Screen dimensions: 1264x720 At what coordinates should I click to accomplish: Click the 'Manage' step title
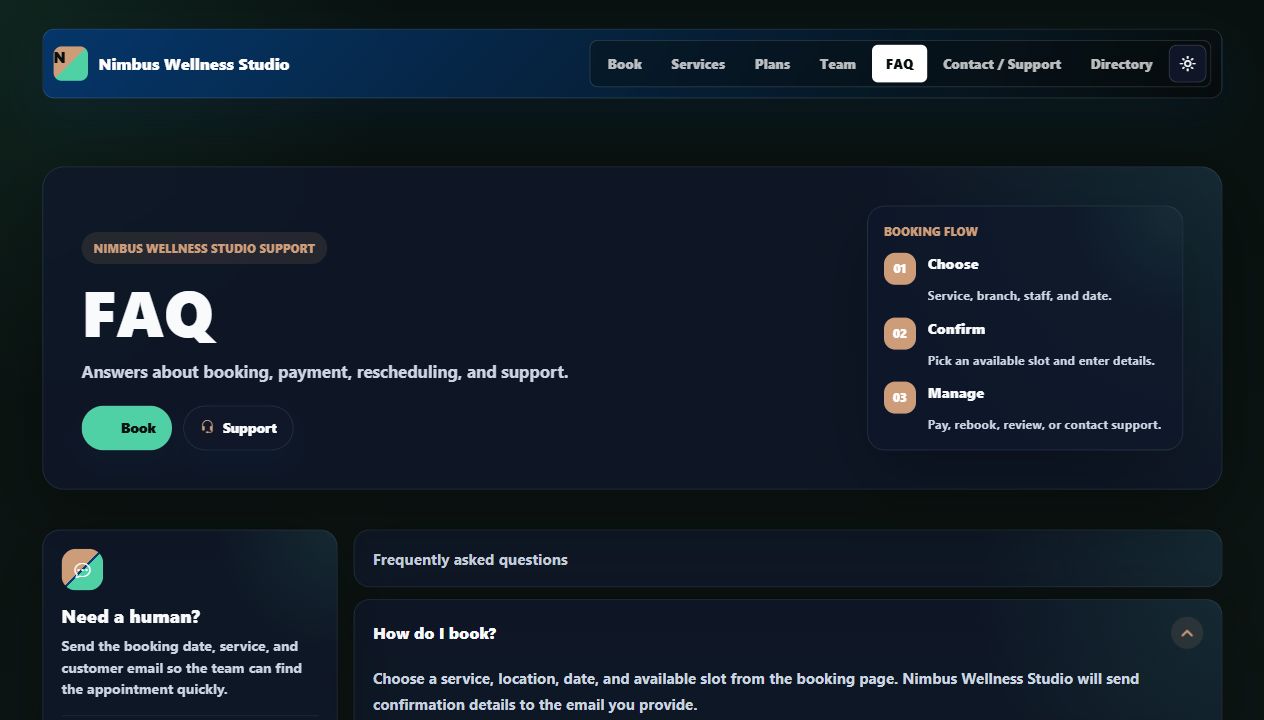click(x=956, y=393)
